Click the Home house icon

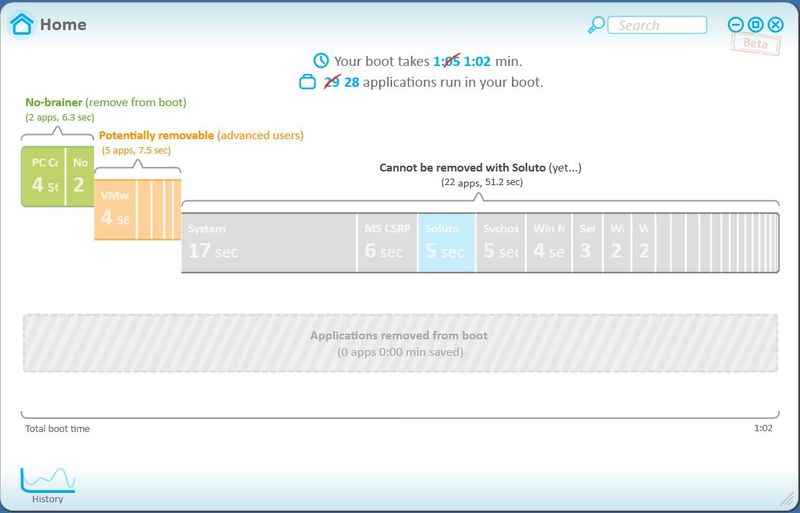[x=21, y=24]
